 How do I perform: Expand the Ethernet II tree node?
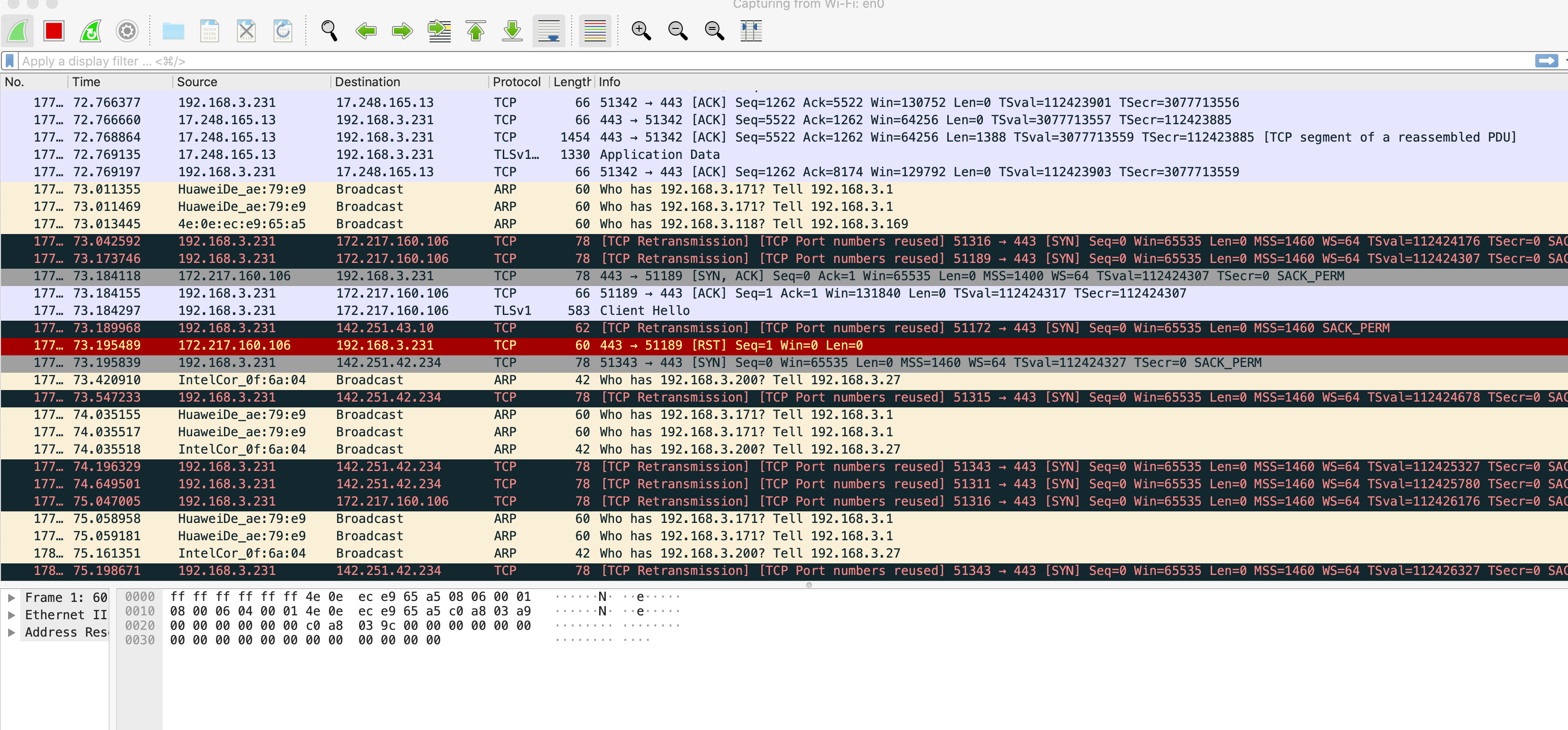point(11,615)
